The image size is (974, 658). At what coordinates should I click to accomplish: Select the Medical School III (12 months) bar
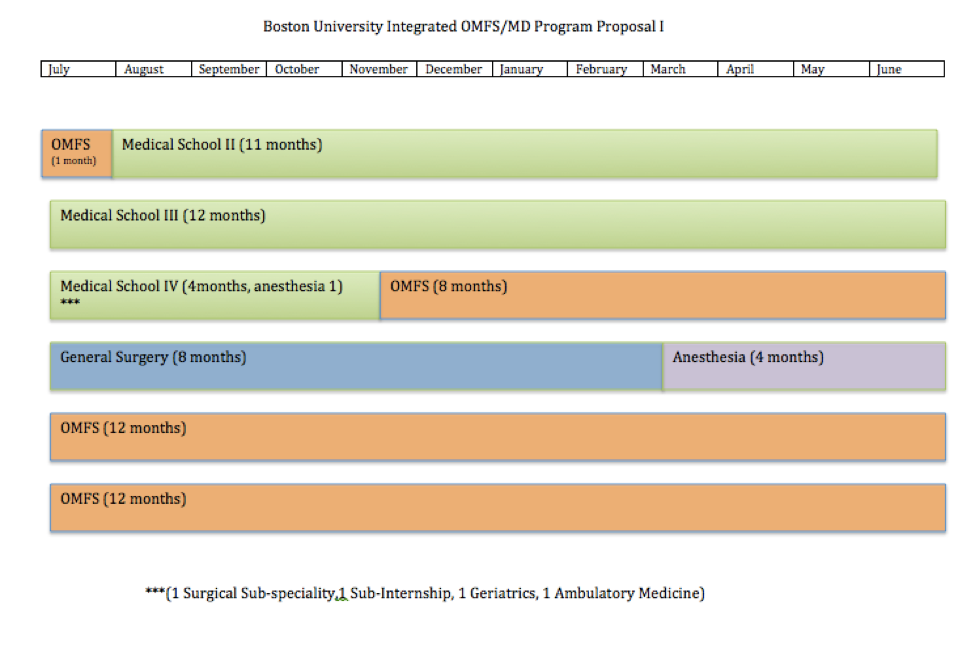pyautogui.click(x=498, y=224)
